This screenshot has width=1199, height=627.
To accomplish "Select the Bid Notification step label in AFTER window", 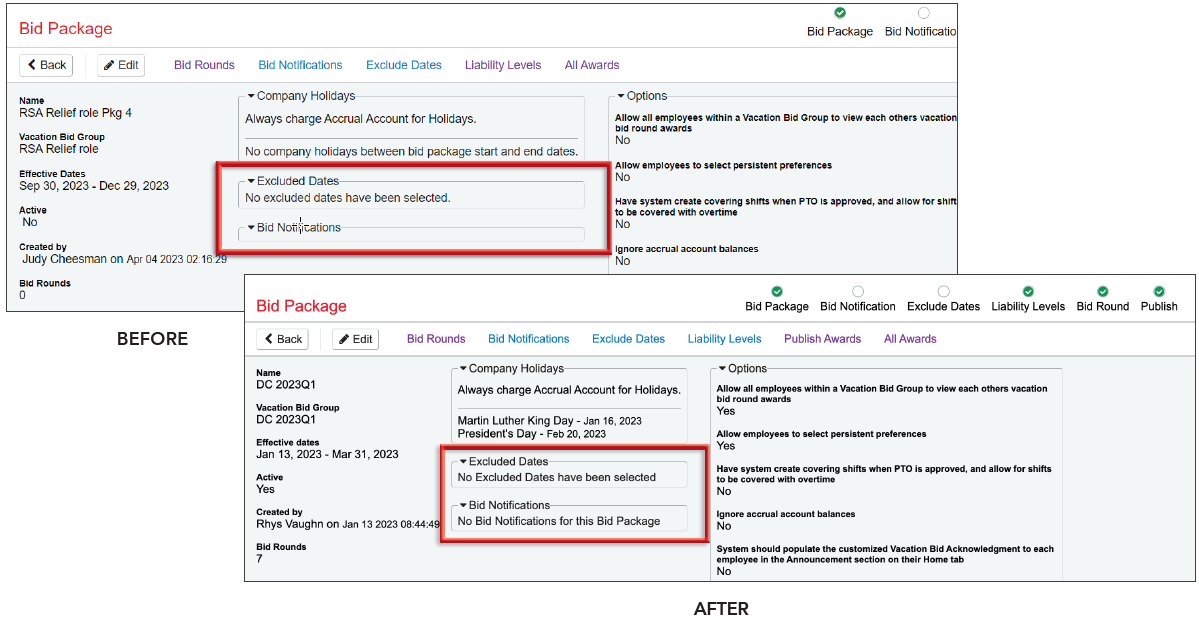I will 858,307.
